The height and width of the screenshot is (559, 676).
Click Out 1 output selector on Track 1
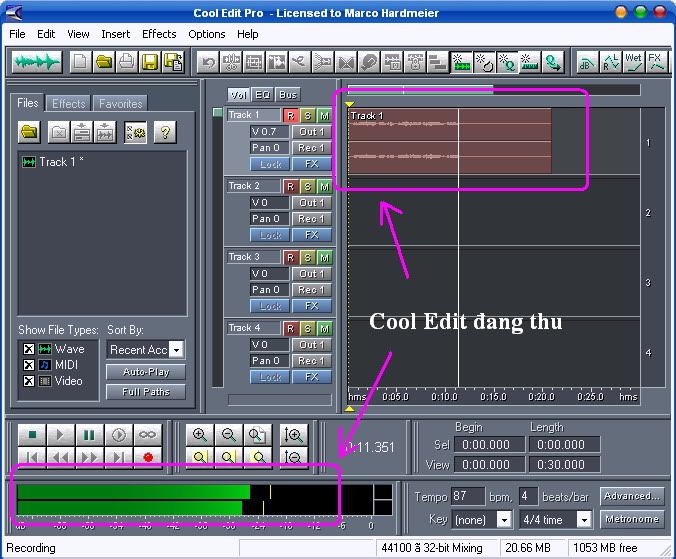(312, 132)
